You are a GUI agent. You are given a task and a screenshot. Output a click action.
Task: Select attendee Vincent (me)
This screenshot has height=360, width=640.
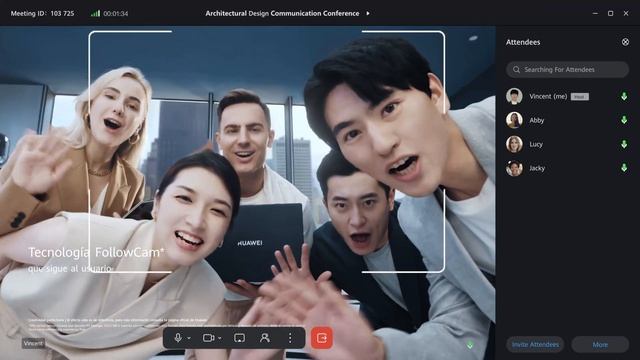pos(567,96)
